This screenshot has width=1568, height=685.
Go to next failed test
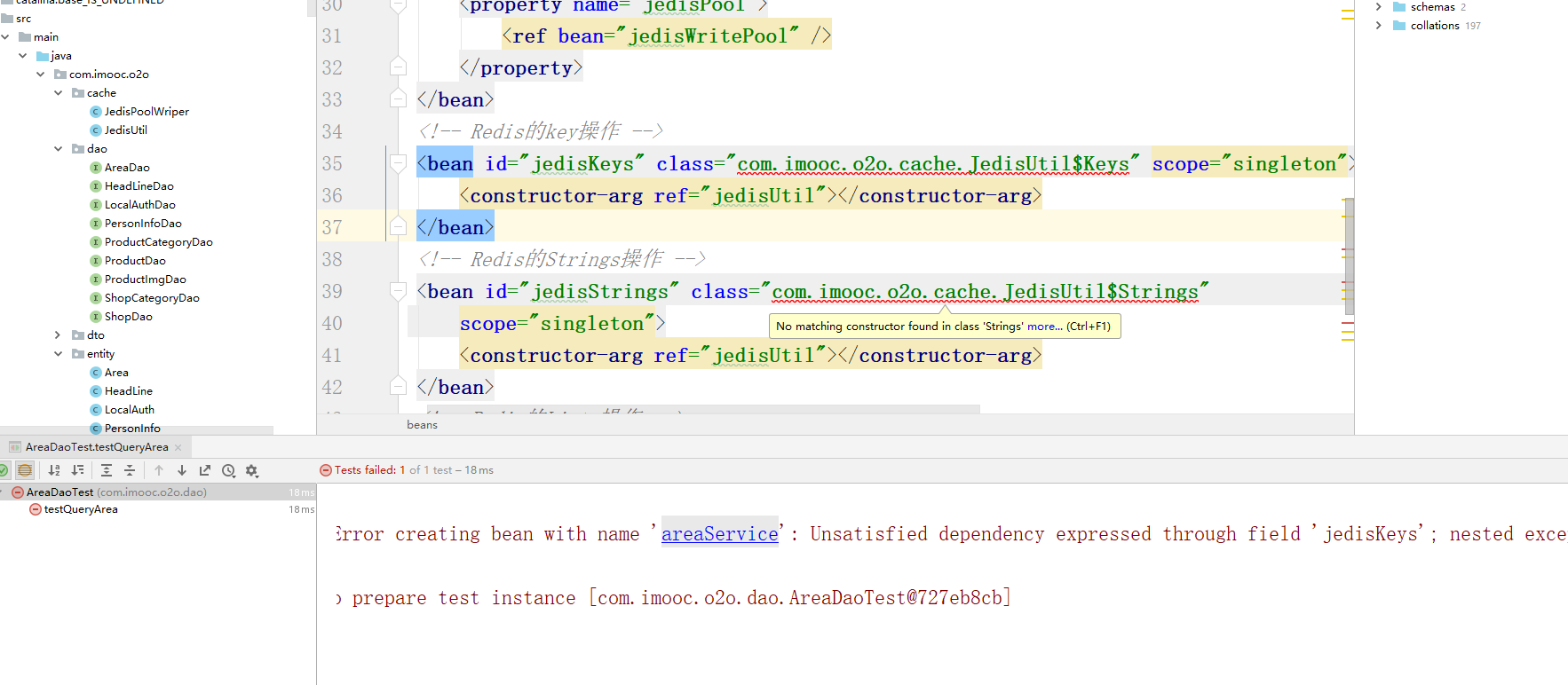(x=182, y=470)
